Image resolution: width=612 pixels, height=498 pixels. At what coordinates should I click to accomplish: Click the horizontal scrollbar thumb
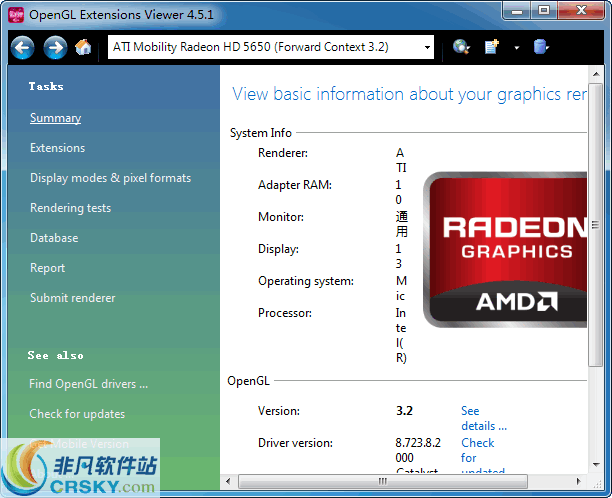point(383,481)
